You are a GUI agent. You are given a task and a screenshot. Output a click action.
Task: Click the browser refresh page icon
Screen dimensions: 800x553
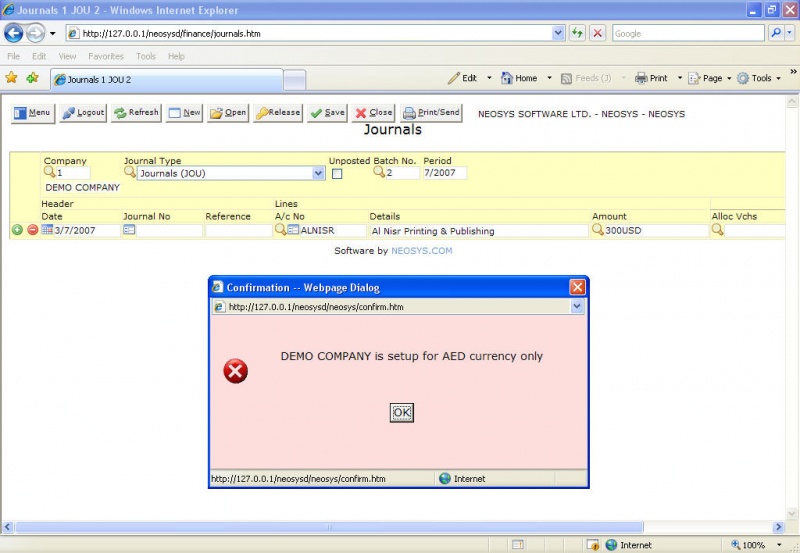[x=577, y=33]
